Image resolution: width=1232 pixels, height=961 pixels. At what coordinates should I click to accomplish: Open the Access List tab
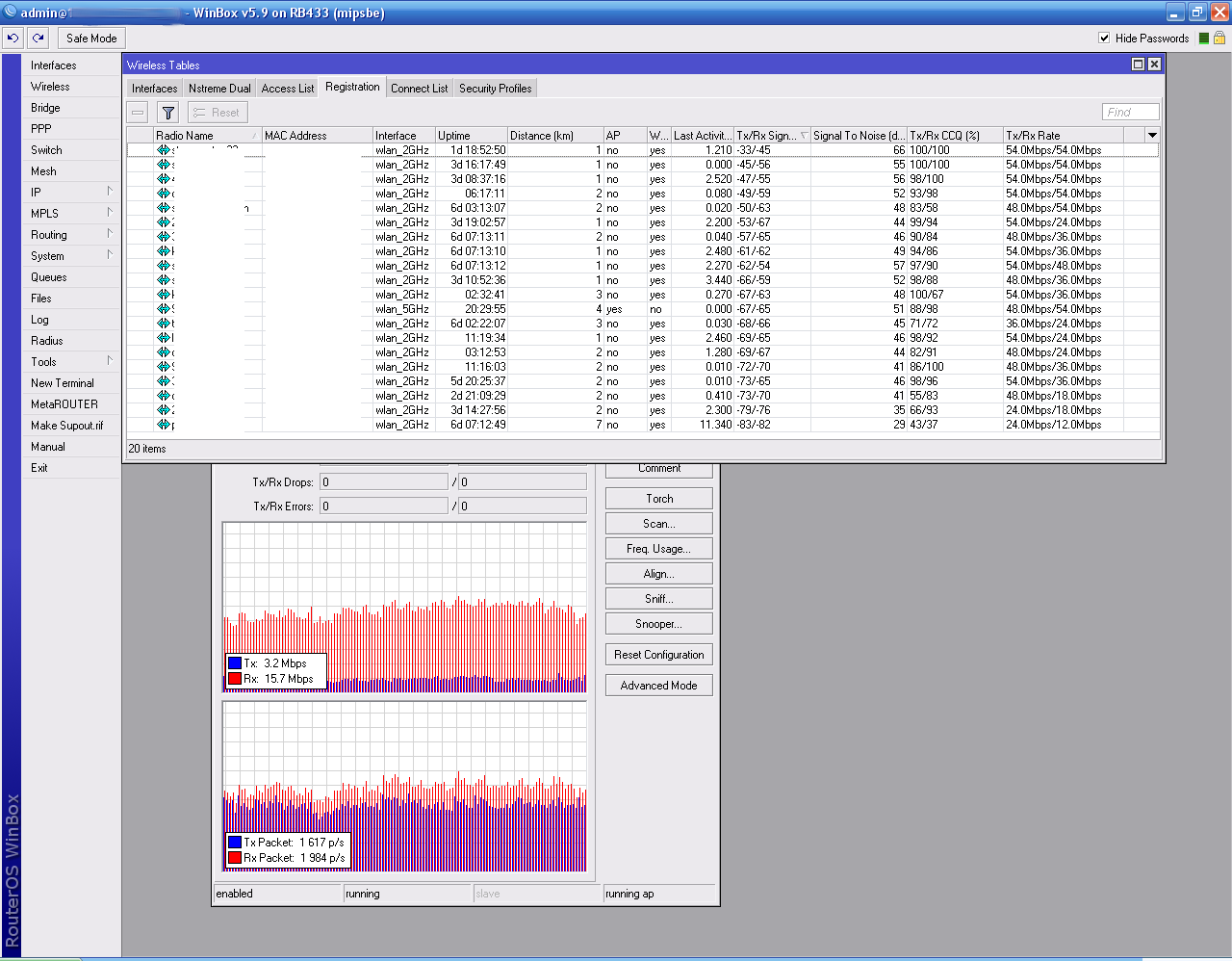288,89
